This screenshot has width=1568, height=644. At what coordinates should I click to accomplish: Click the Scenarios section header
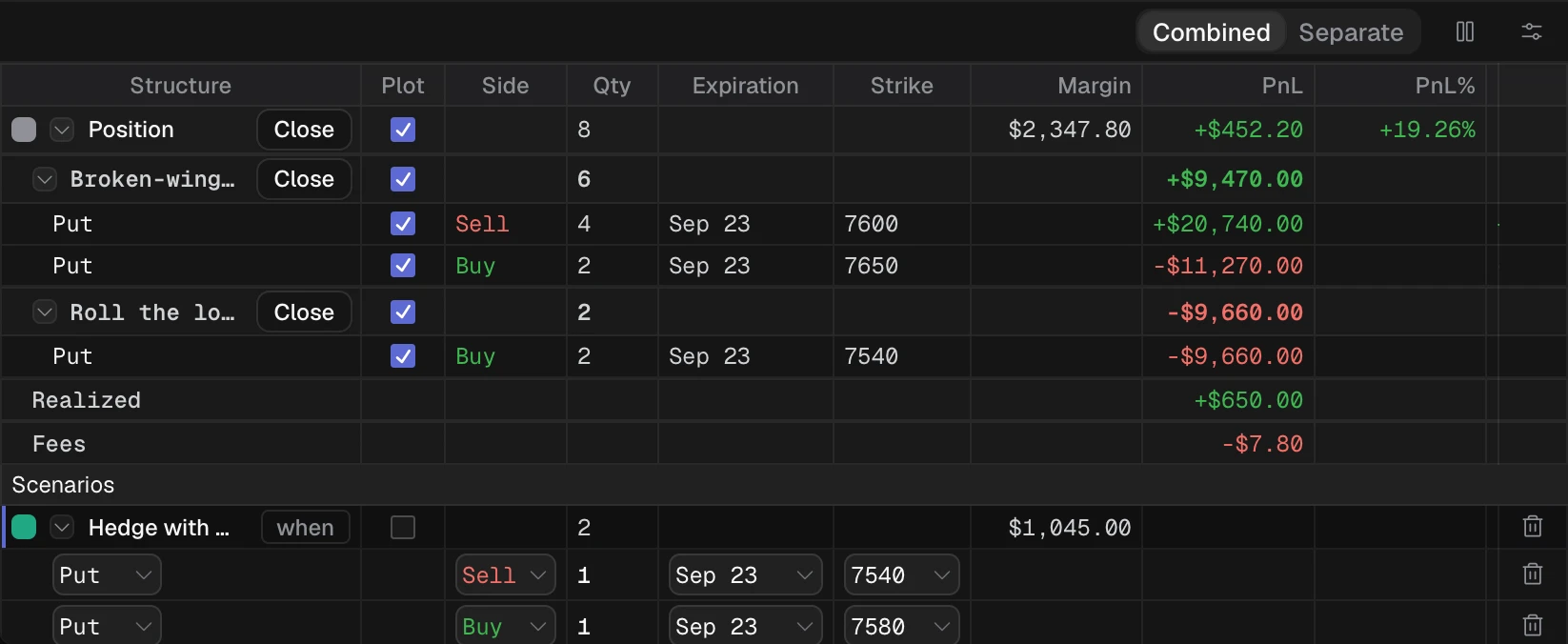coord(63,485)
